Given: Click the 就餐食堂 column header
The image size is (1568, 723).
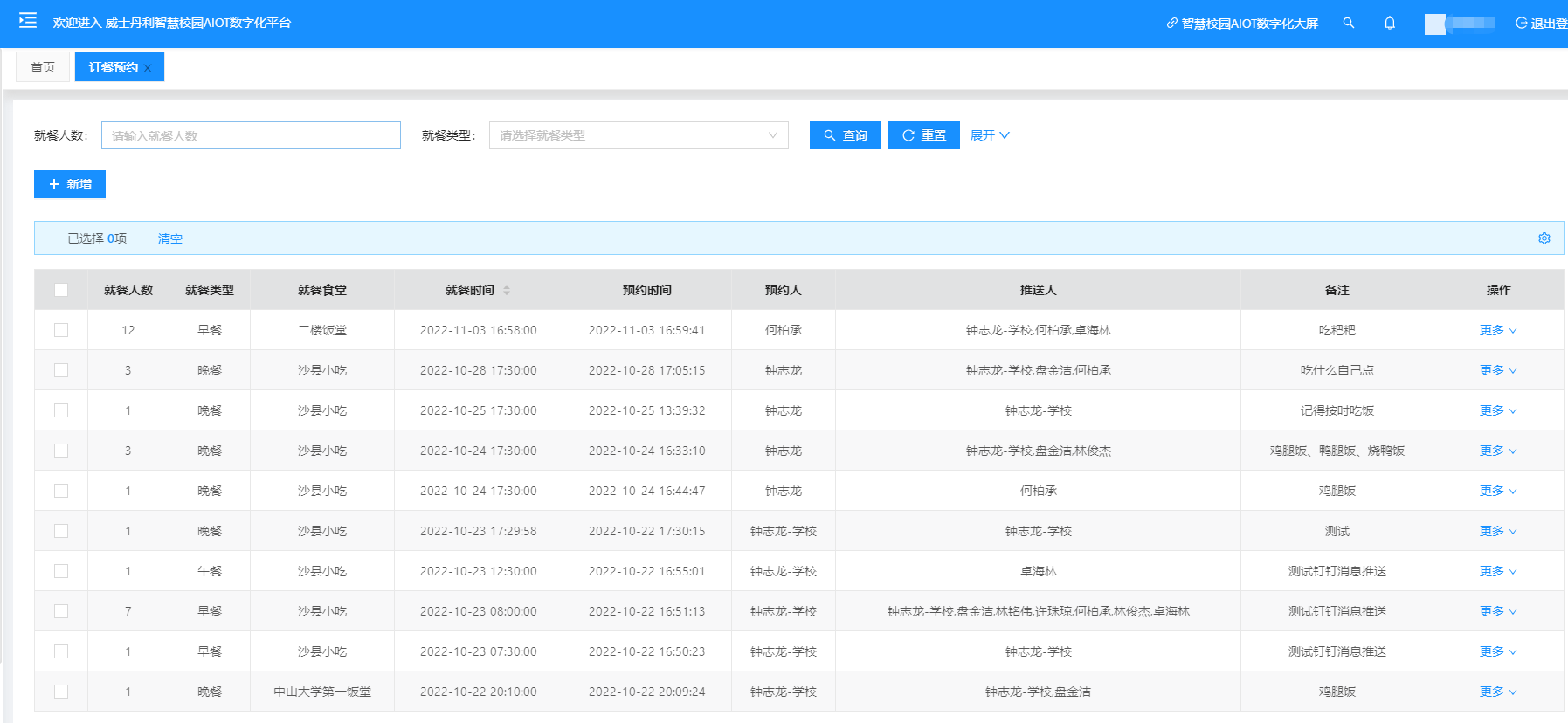Looking at the screenshot, I should (322, 290).
